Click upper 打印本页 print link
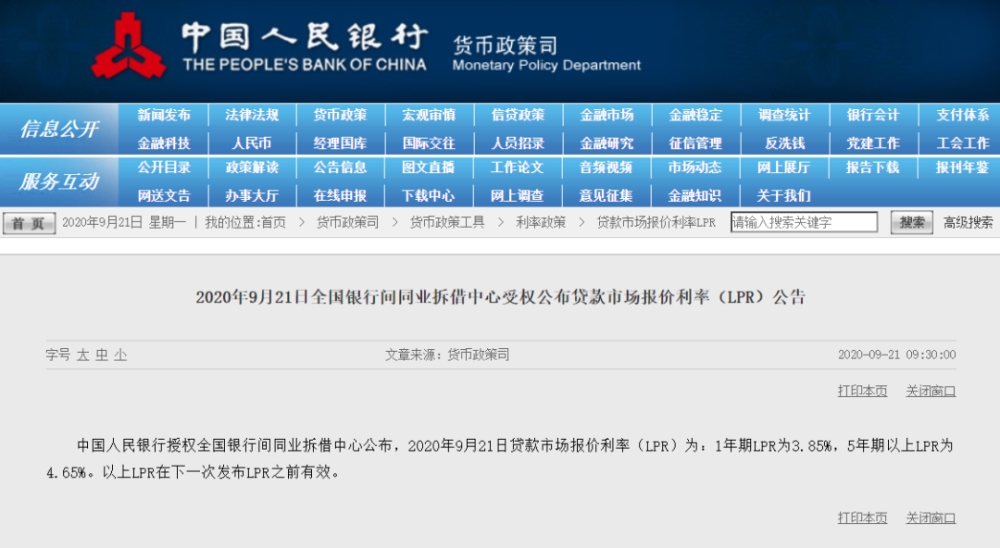This screenshot has height=548, width=1000. tap(862, 391)
